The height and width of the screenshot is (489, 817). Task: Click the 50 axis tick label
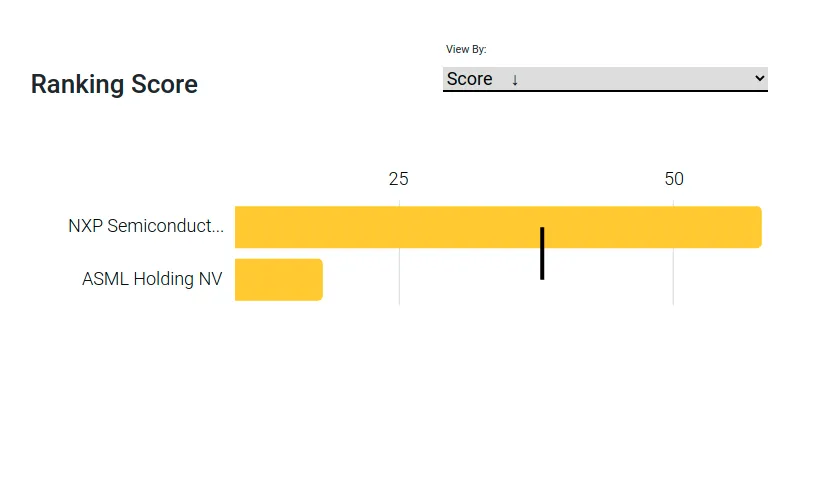[674, 179]
